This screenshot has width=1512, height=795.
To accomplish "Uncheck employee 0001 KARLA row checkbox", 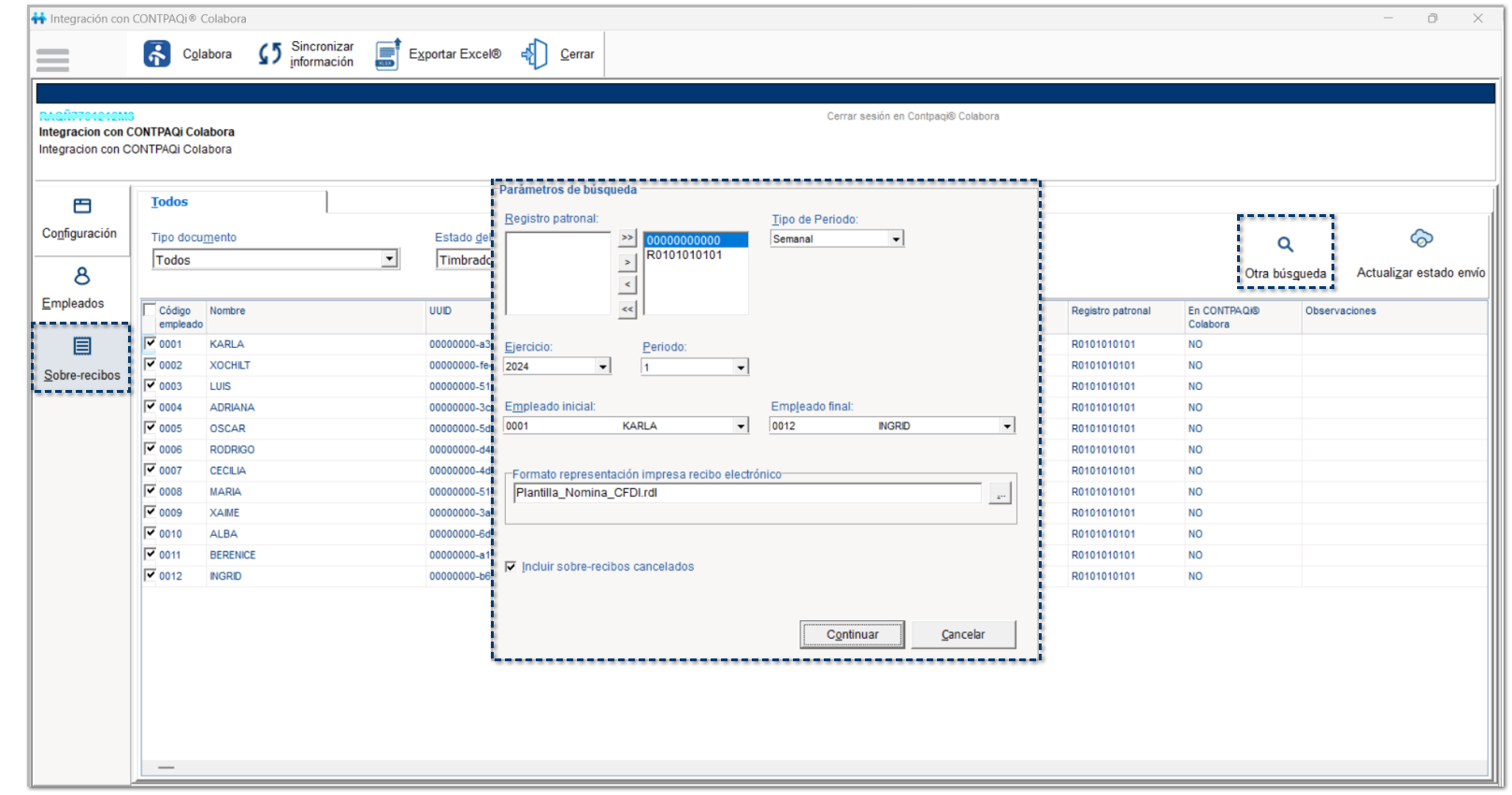I will click(x=150, y=343).
